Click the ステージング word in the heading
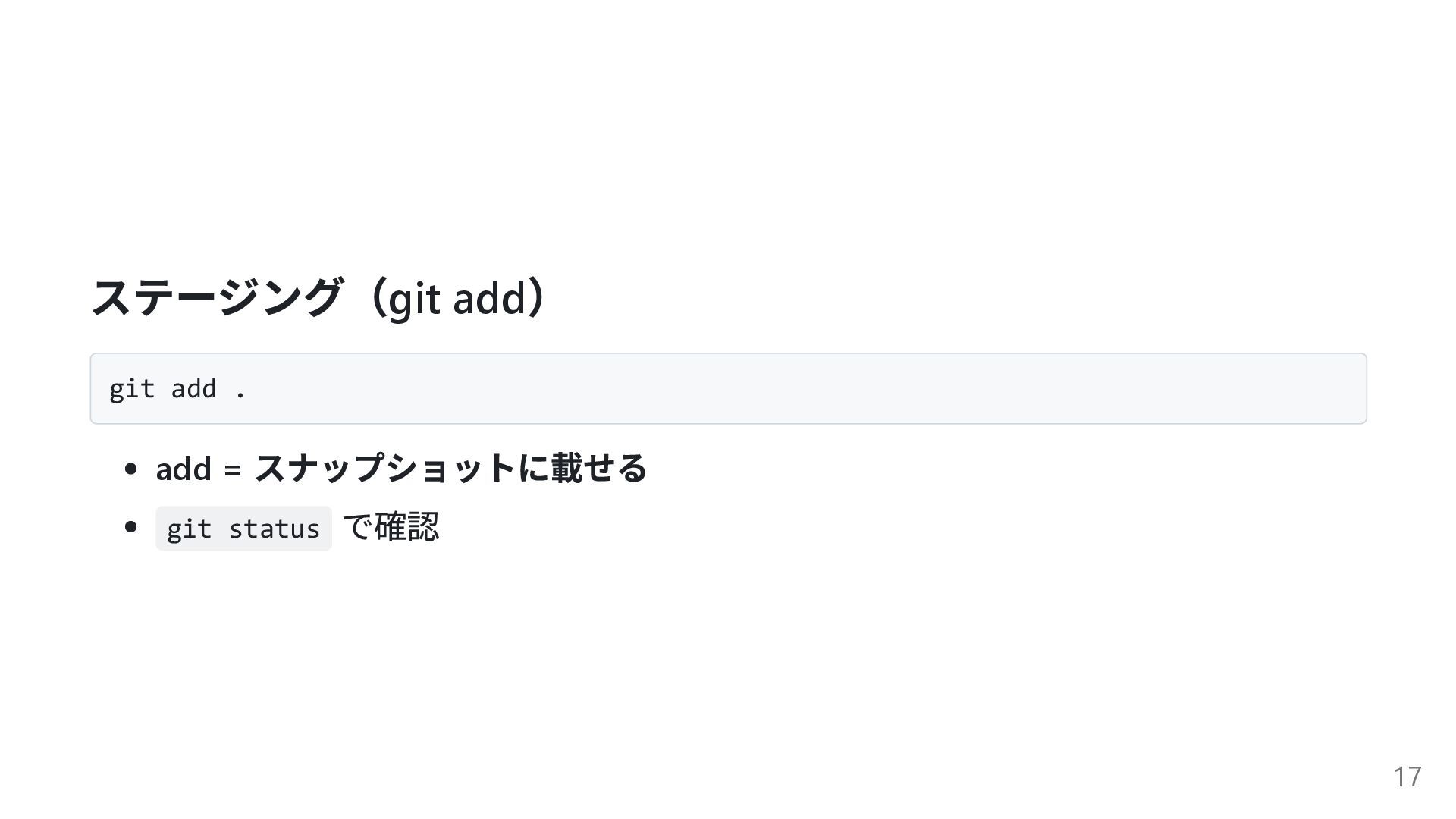 216,297
